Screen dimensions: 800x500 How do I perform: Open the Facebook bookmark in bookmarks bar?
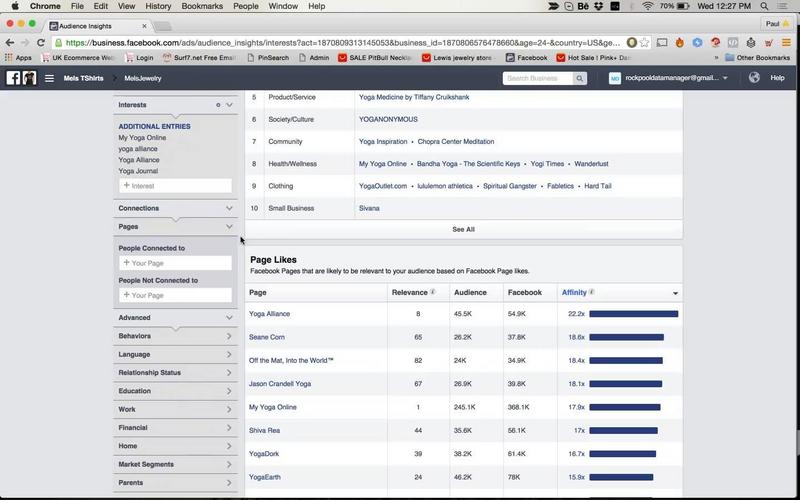pyautogui.click(x=527, y=58)
